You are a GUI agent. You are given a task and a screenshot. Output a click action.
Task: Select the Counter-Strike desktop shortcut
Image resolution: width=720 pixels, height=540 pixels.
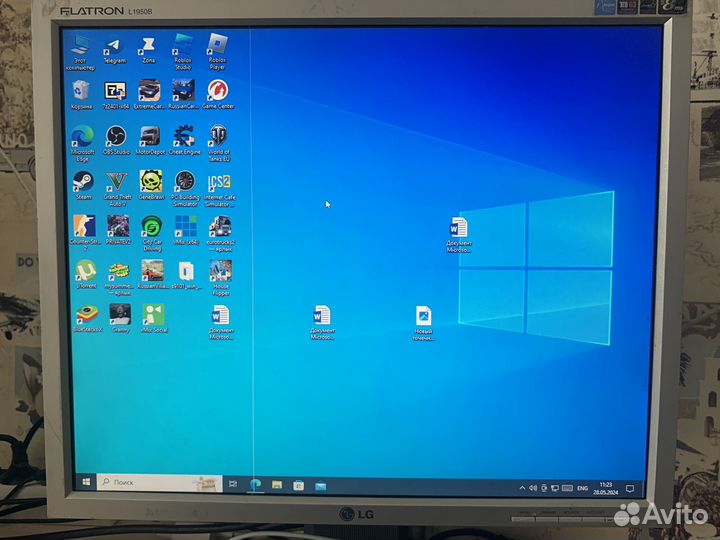point(84,233)
